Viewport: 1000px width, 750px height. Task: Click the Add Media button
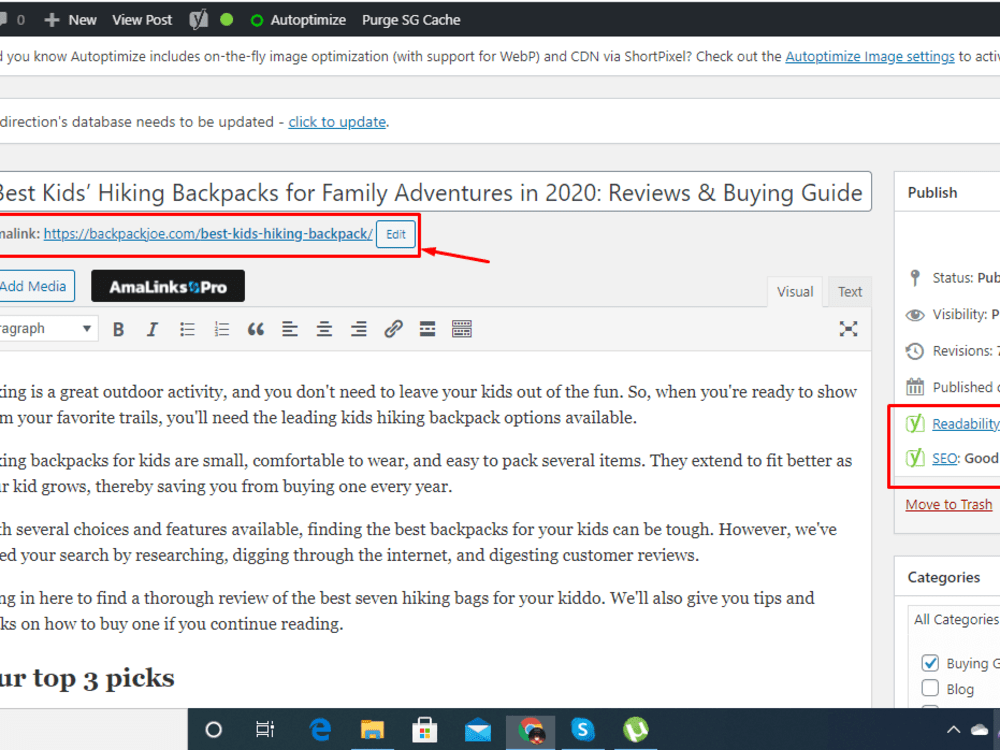[x=36, y=286]
